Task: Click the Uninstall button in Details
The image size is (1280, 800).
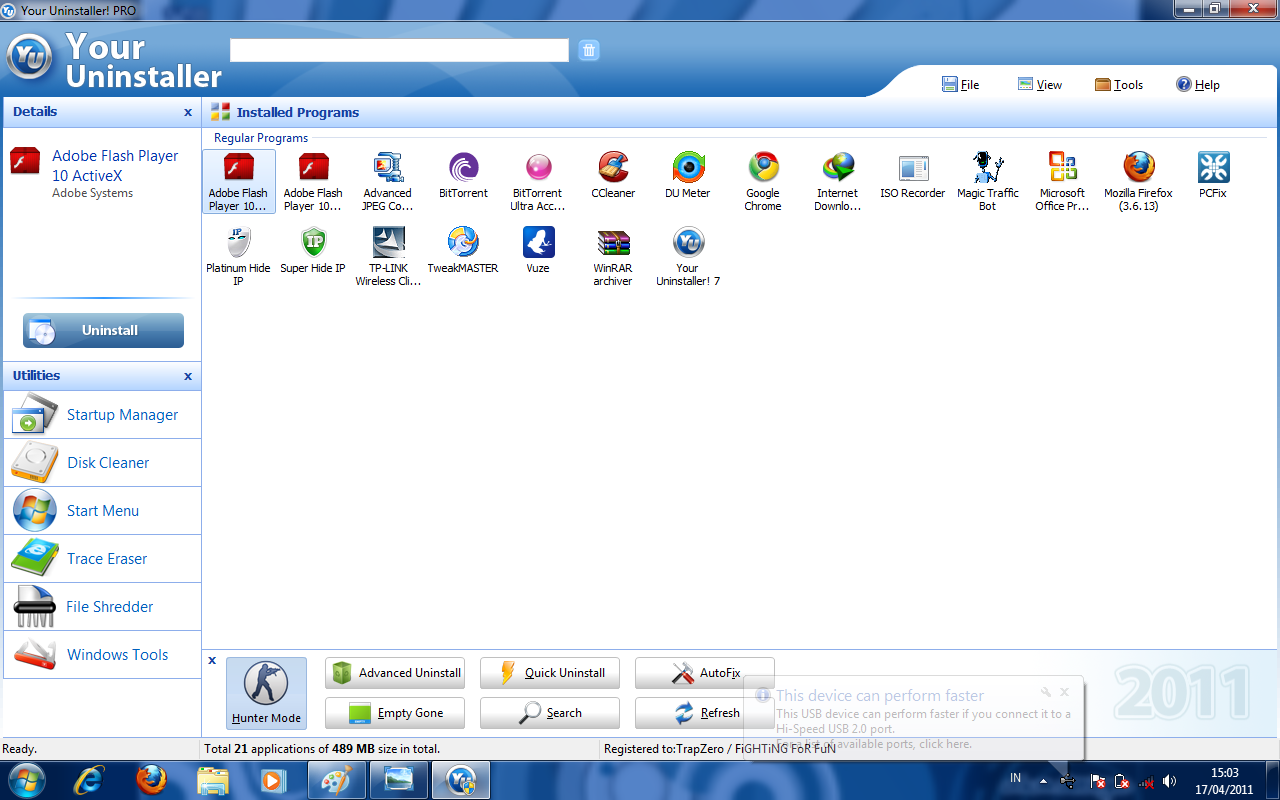Action: click(x=103, y=330)
